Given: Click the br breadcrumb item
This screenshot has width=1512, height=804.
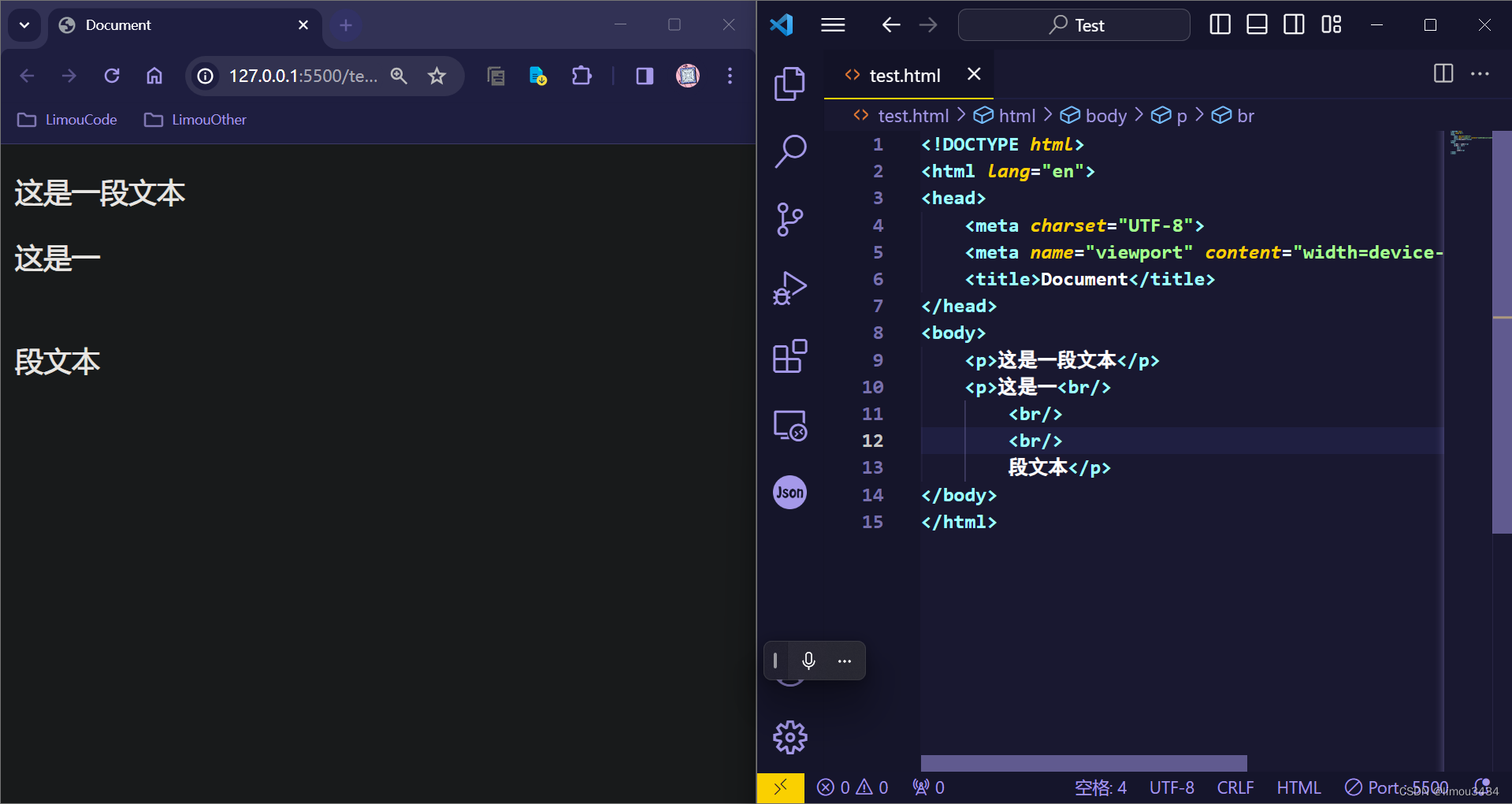Looking at the screenshot, I should [x=1233, y=116].
